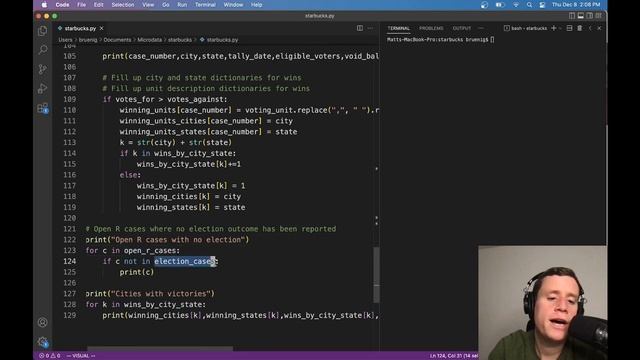Open the File menu

point(82,5)
